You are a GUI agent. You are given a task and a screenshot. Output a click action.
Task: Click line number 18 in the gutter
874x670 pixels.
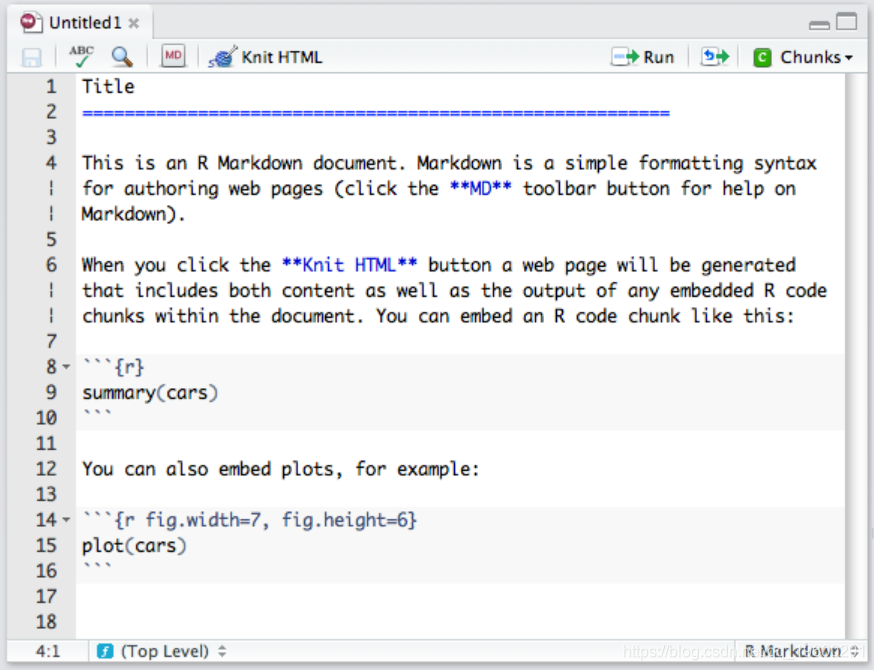coord(47,622)
